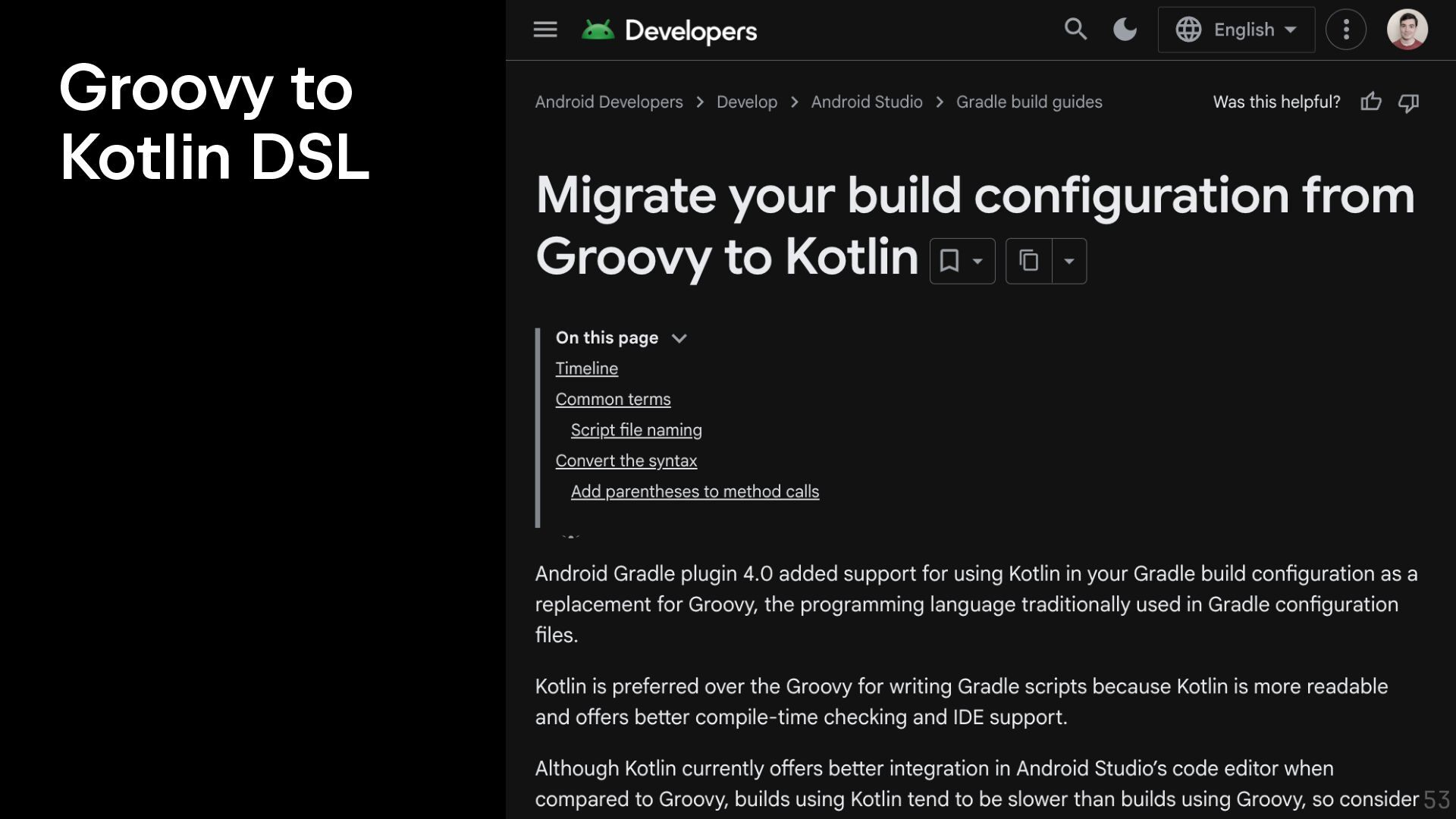Click the thumbs down not helpful icon
Viewport: 1456px width, 819px height.
(1408, 102)
